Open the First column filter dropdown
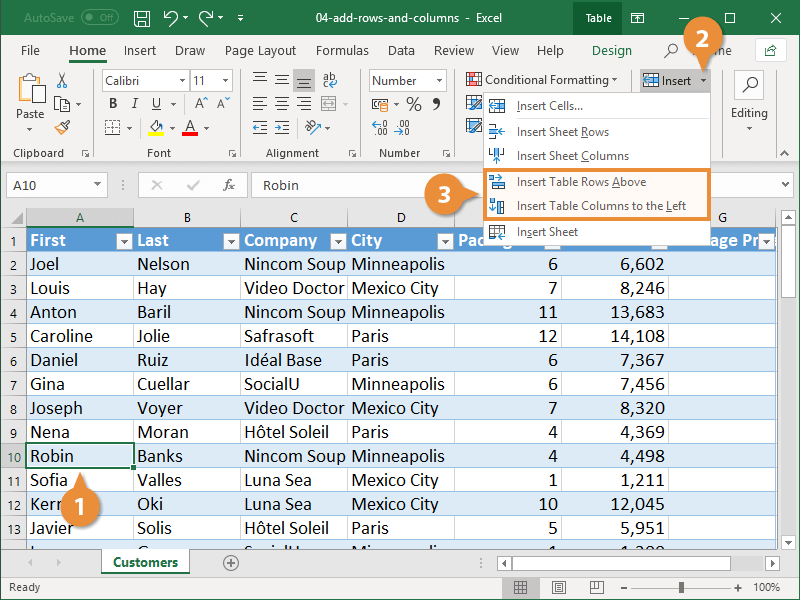Viewport: 800px width, 600px height. pyautogui.click(x=124, y=241)
